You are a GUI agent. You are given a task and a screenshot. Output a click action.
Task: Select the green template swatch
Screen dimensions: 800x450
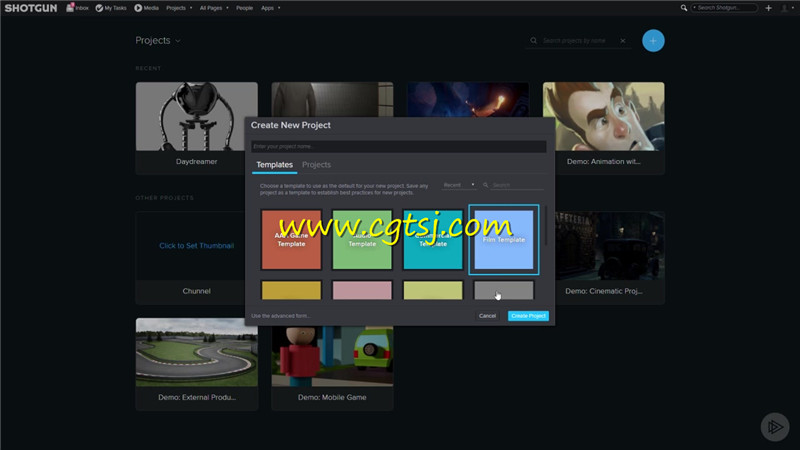362,239
